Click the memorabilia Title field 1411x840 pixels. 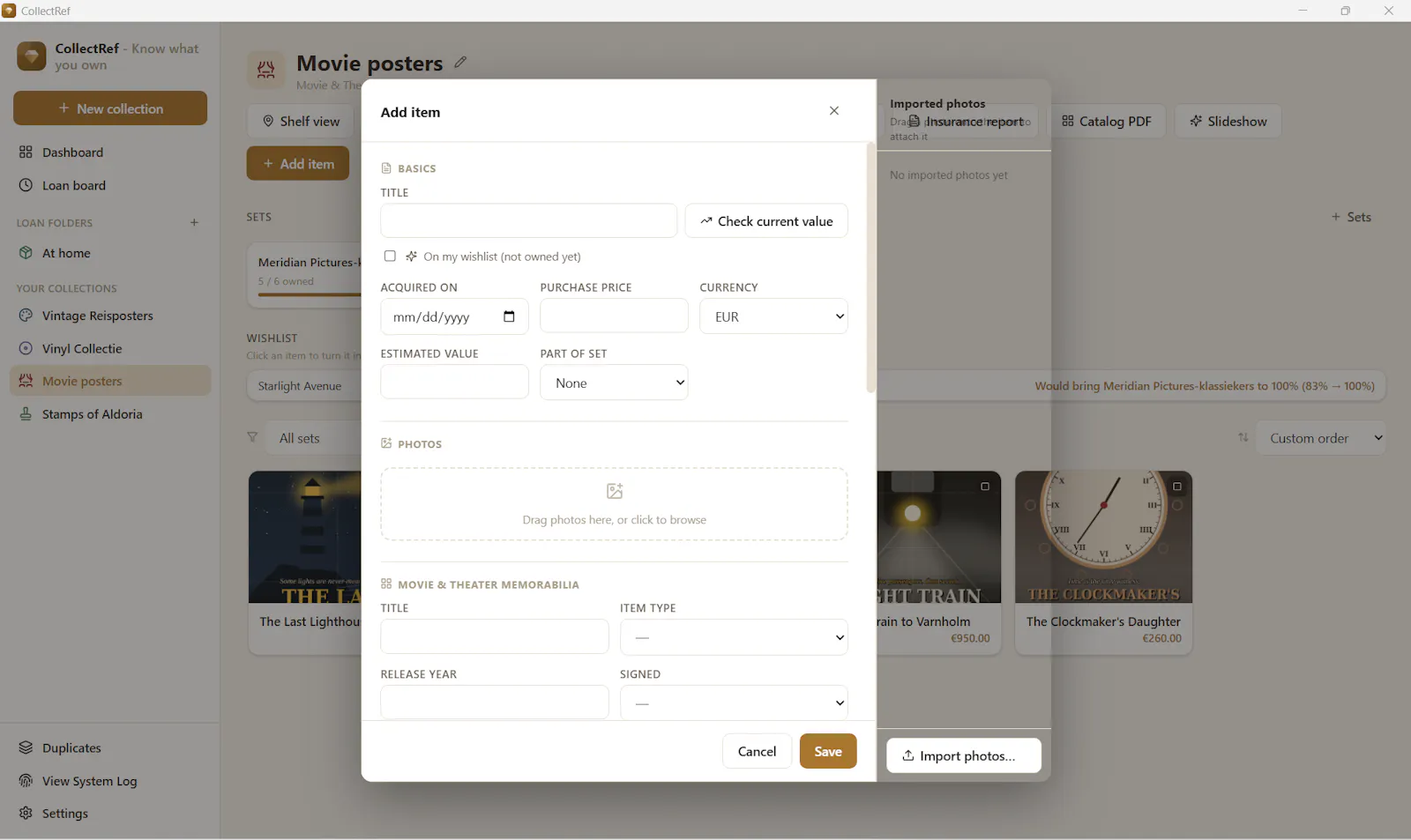tap(495, 636)
